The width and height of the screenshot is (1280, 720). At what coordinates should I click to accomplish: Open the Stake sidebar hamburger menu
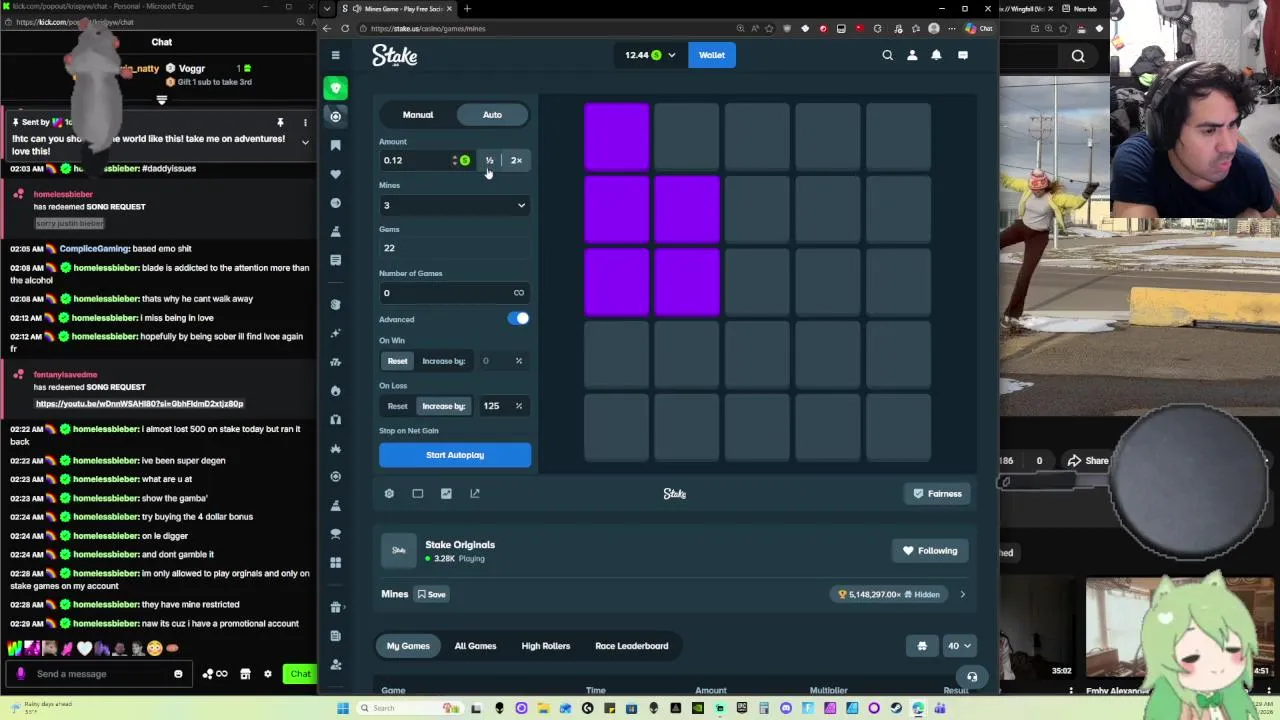tap(336, 55)
